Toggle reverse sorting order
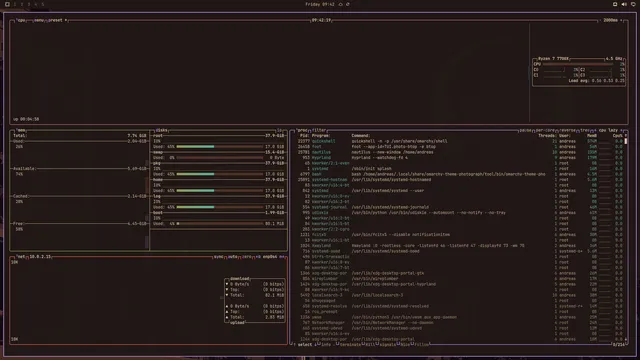This screenshot has width=640, height=360. 567,130
